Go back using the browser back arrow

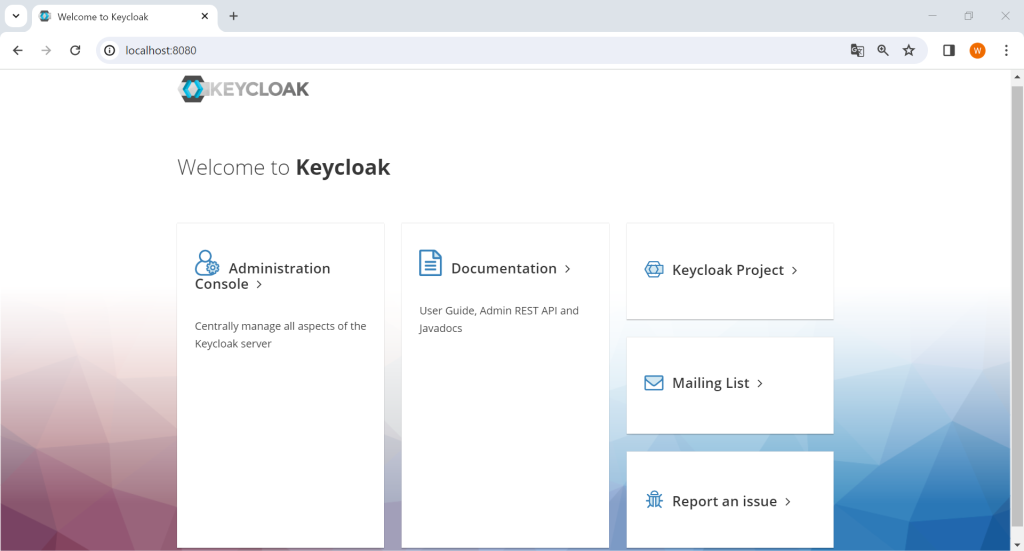pyautogui.click(x=18, y=50)
